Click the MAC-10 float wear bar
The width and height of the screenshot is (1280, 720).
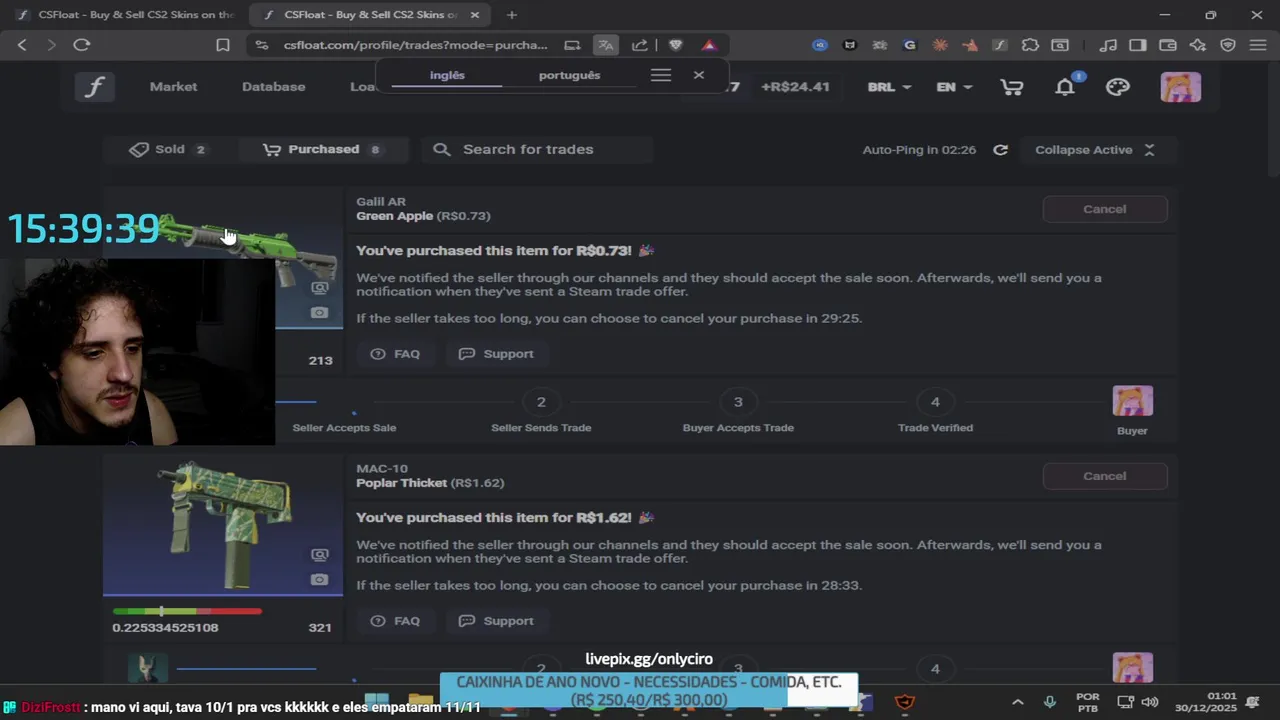(187, 611)
